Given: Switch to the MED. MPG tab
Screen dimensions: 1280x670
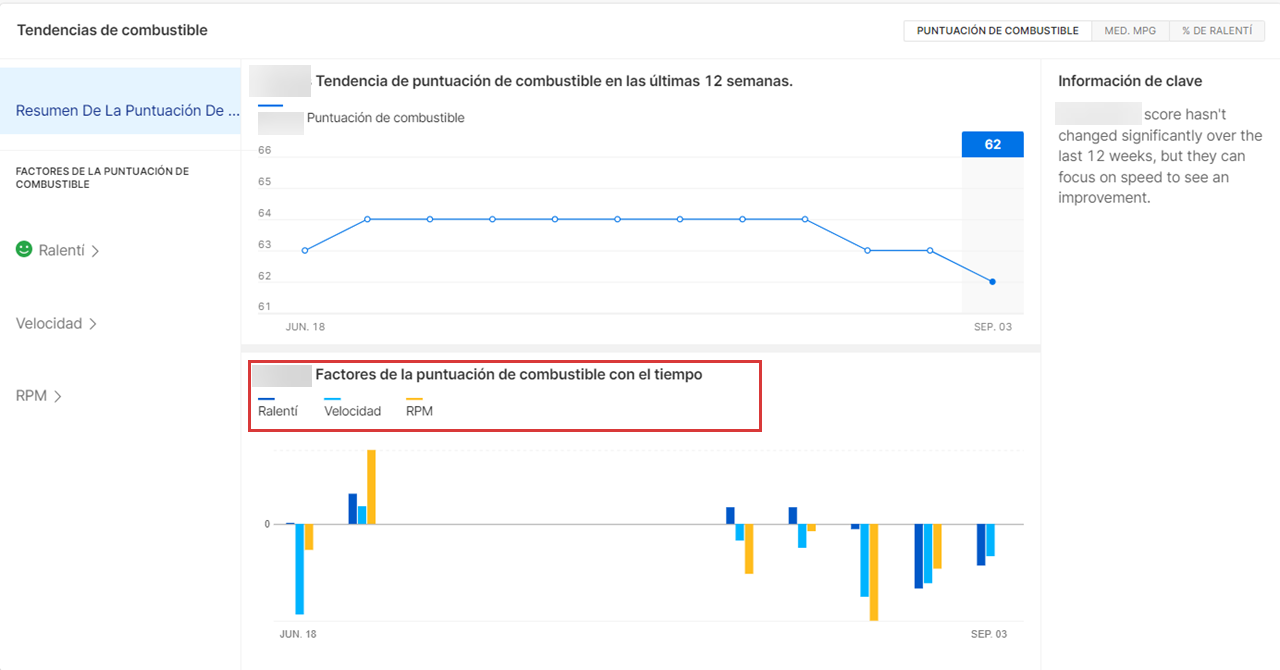Looking at the screenshot, I should (1130, 31).
